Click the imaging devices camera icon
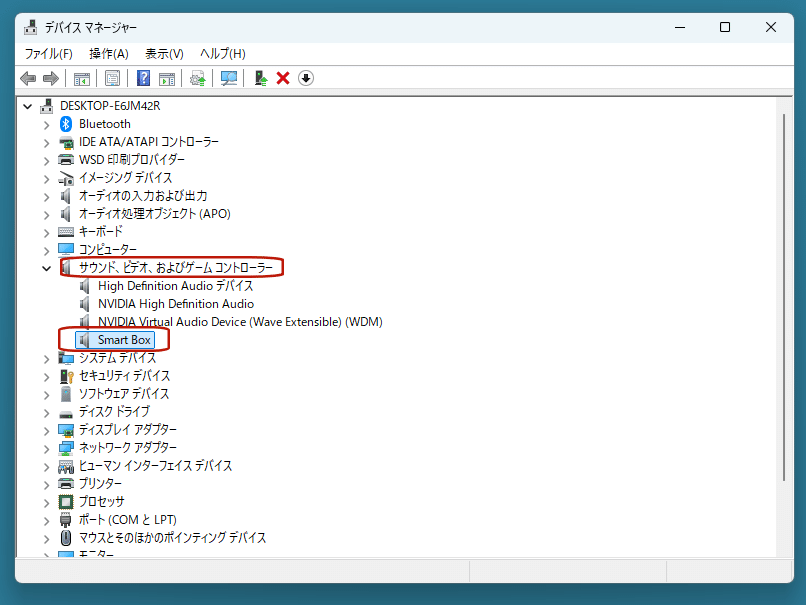 click(x=66, y=178)
